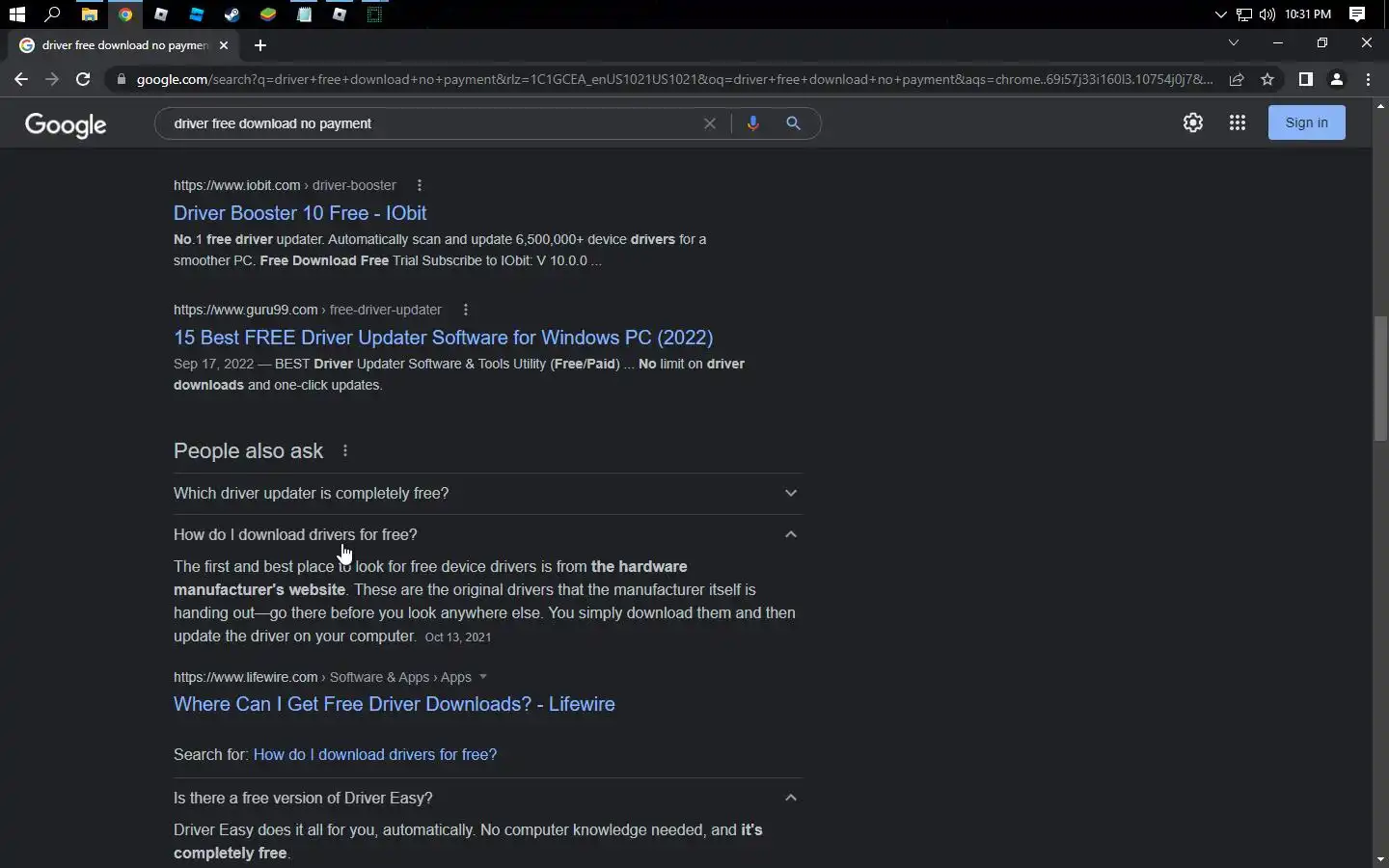
Task: Open the blue Roblox Studio taskbar icon
Action: 196,14
